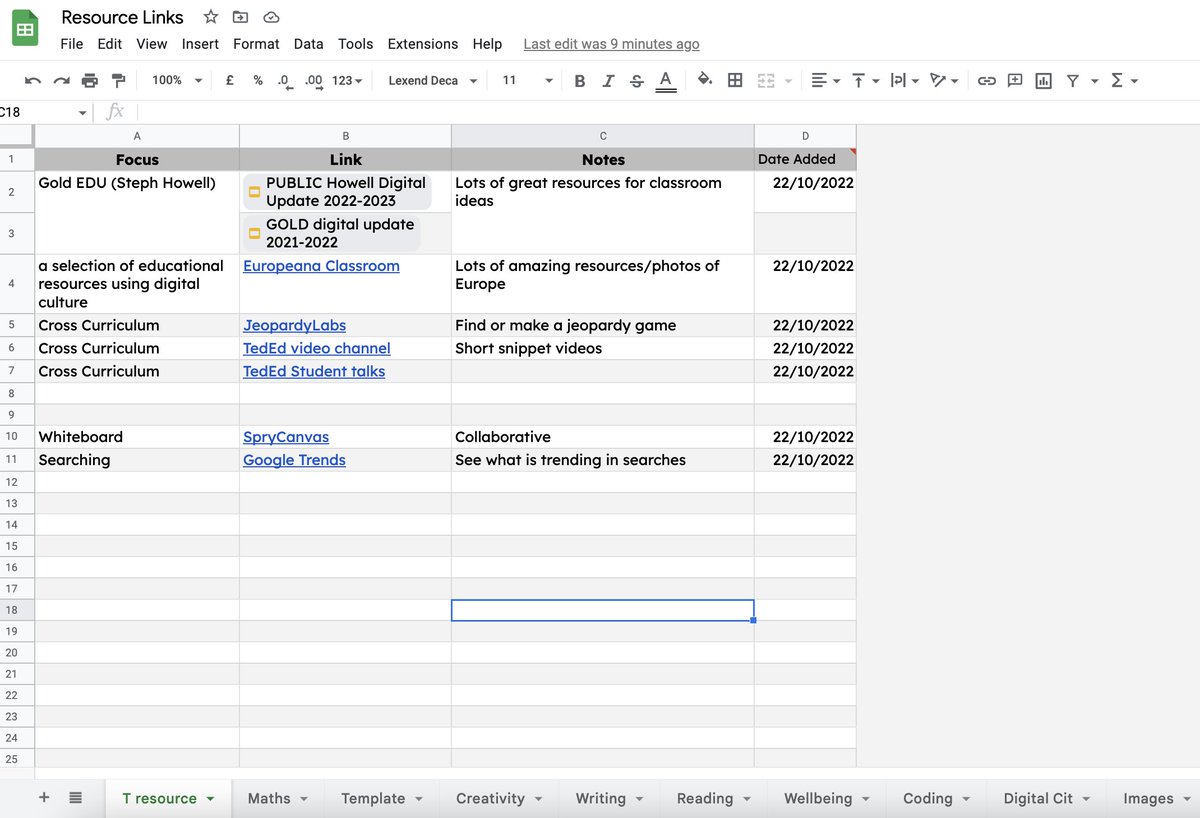The image size is (1200, 818).
Task: Increase decimal places icon
Action: click(x=313, y=81)
